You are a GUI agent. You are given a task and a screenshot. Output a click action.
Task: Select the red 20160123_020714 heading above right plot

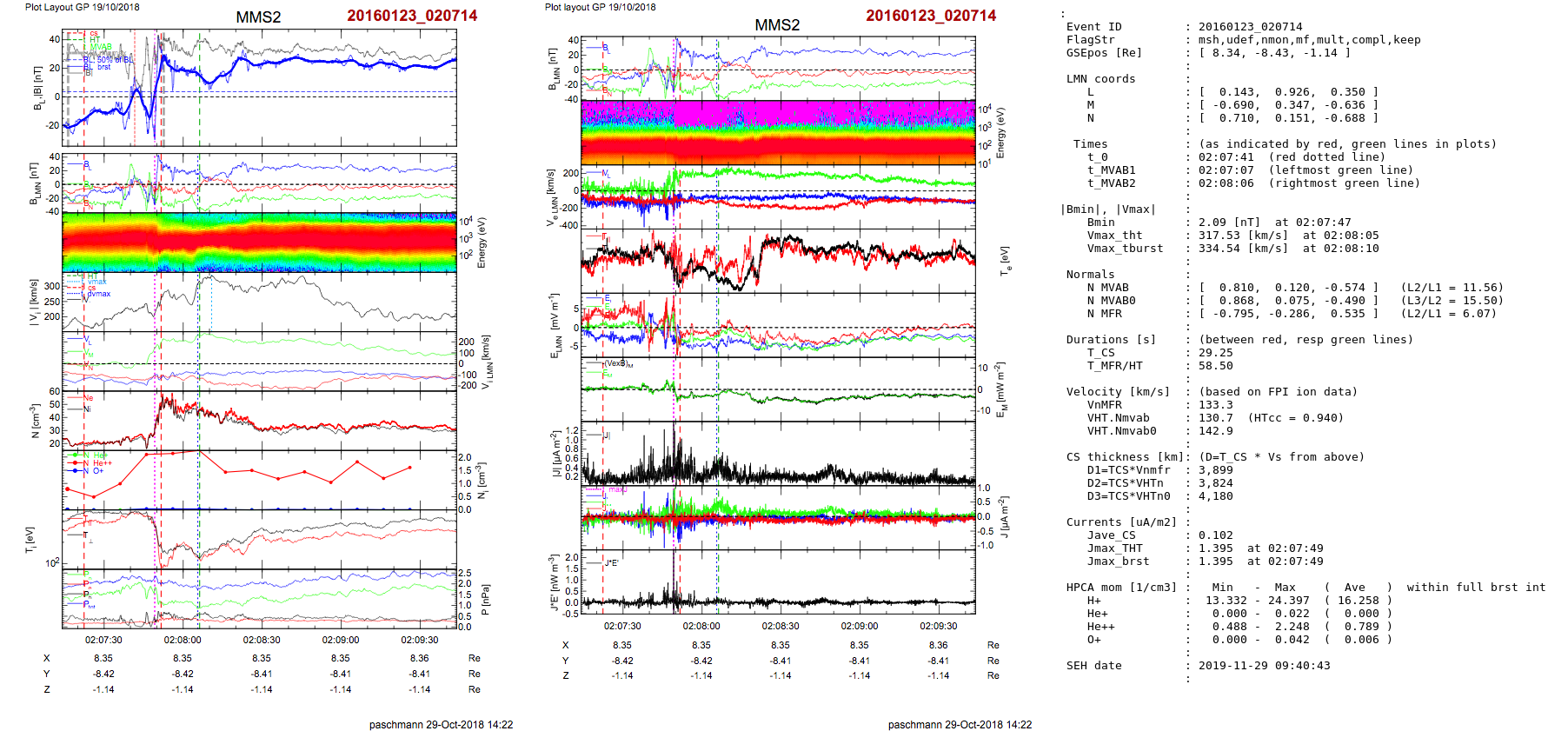pyautogui.click(x=931, y=16)
